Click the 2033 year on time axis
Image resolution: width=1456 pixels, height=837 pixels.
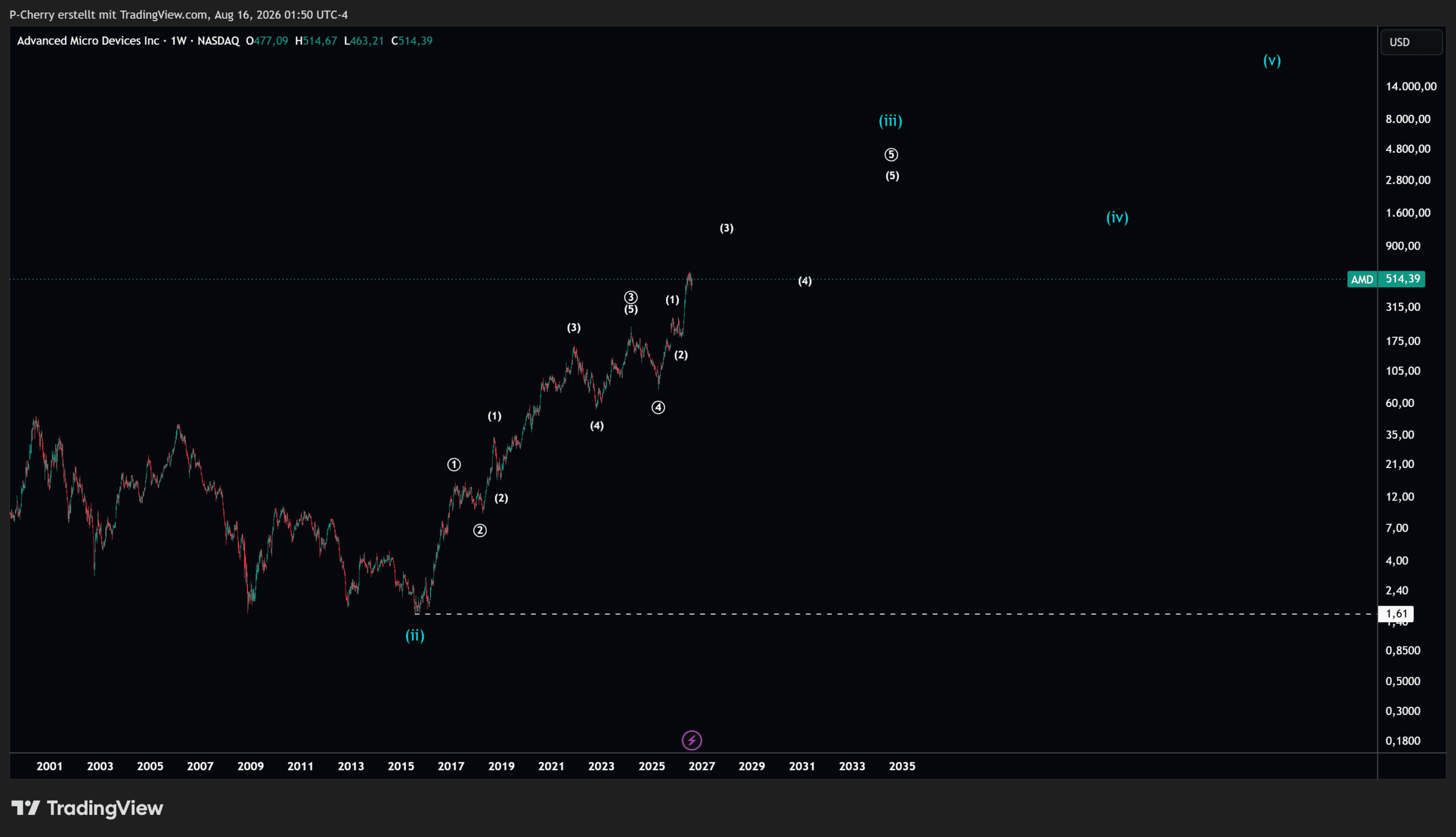pyautogui.click(x=852, y=766)
